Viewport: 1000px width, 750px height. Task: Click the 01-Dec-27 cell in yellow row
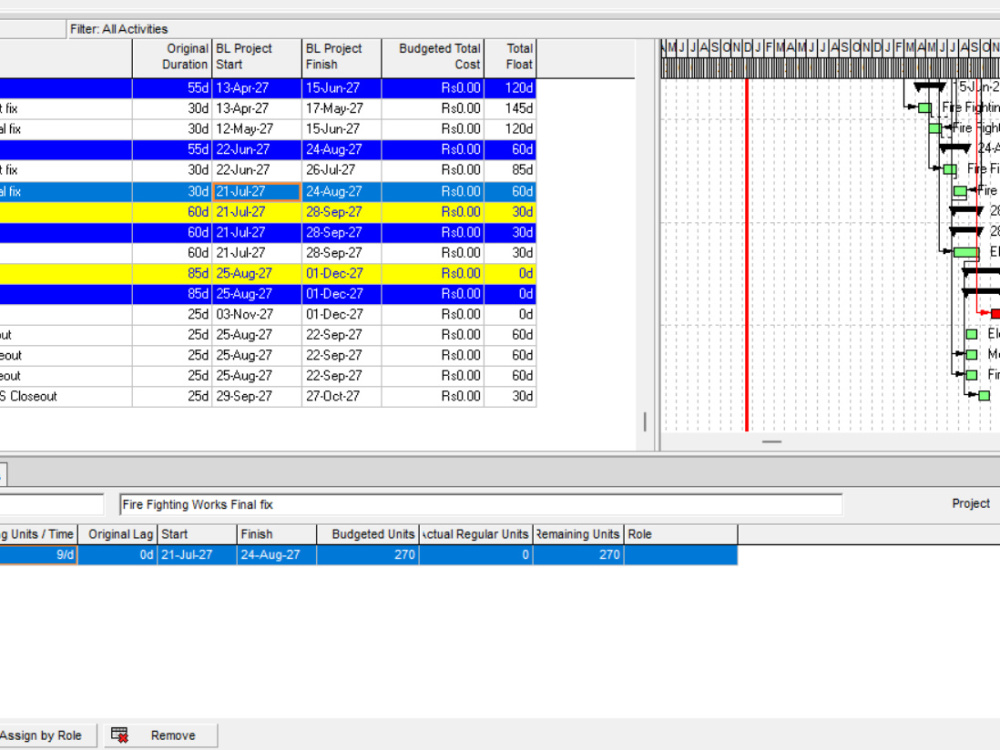click(x=341, y=274)
